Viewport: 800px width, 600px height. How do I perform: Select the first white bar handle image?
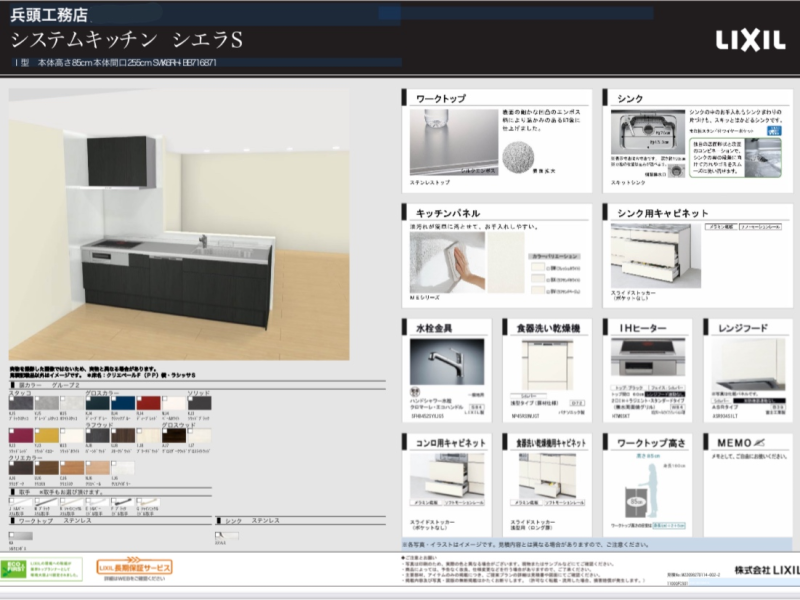20,503
